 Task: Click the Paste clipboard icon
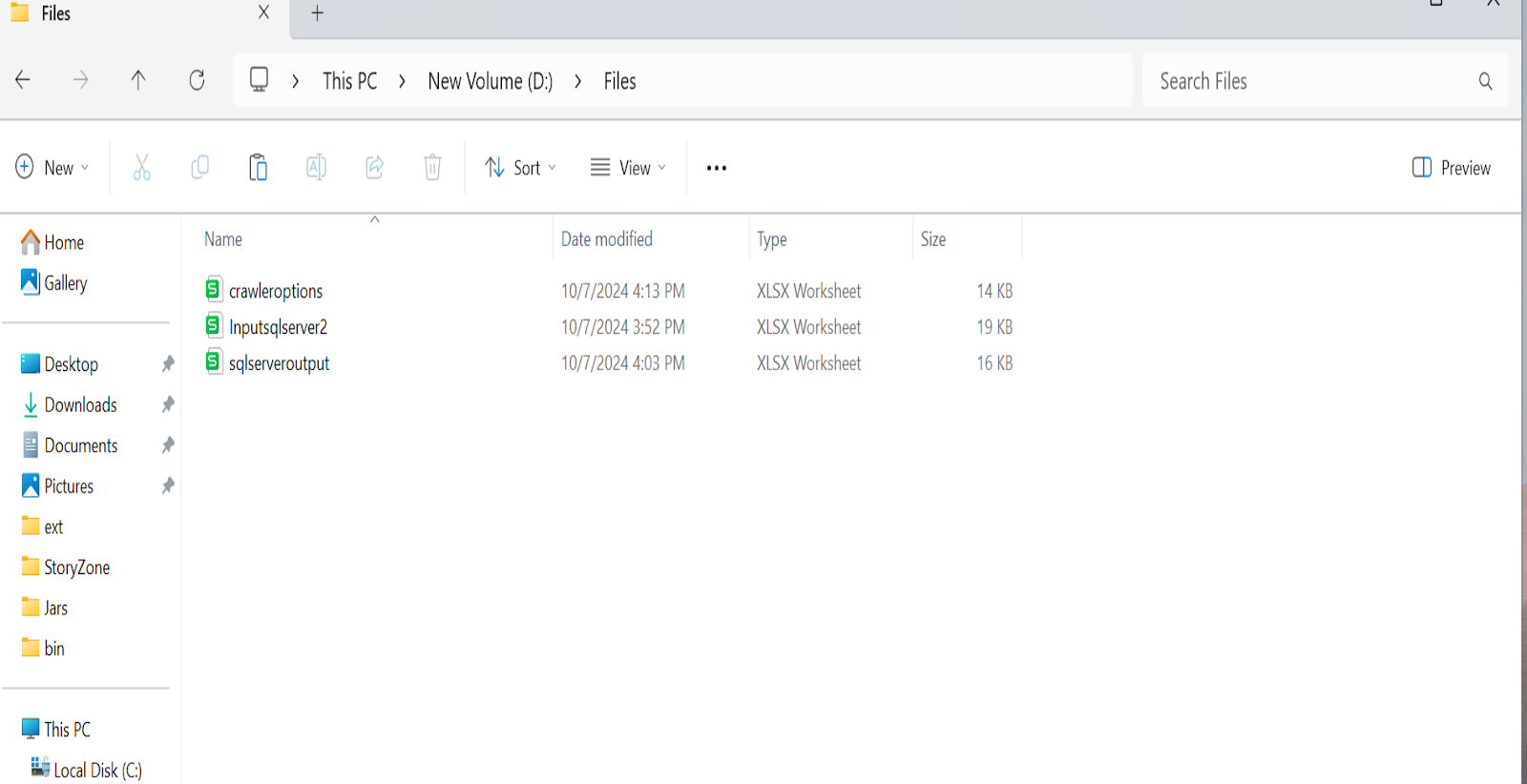(x=258, y=167)
